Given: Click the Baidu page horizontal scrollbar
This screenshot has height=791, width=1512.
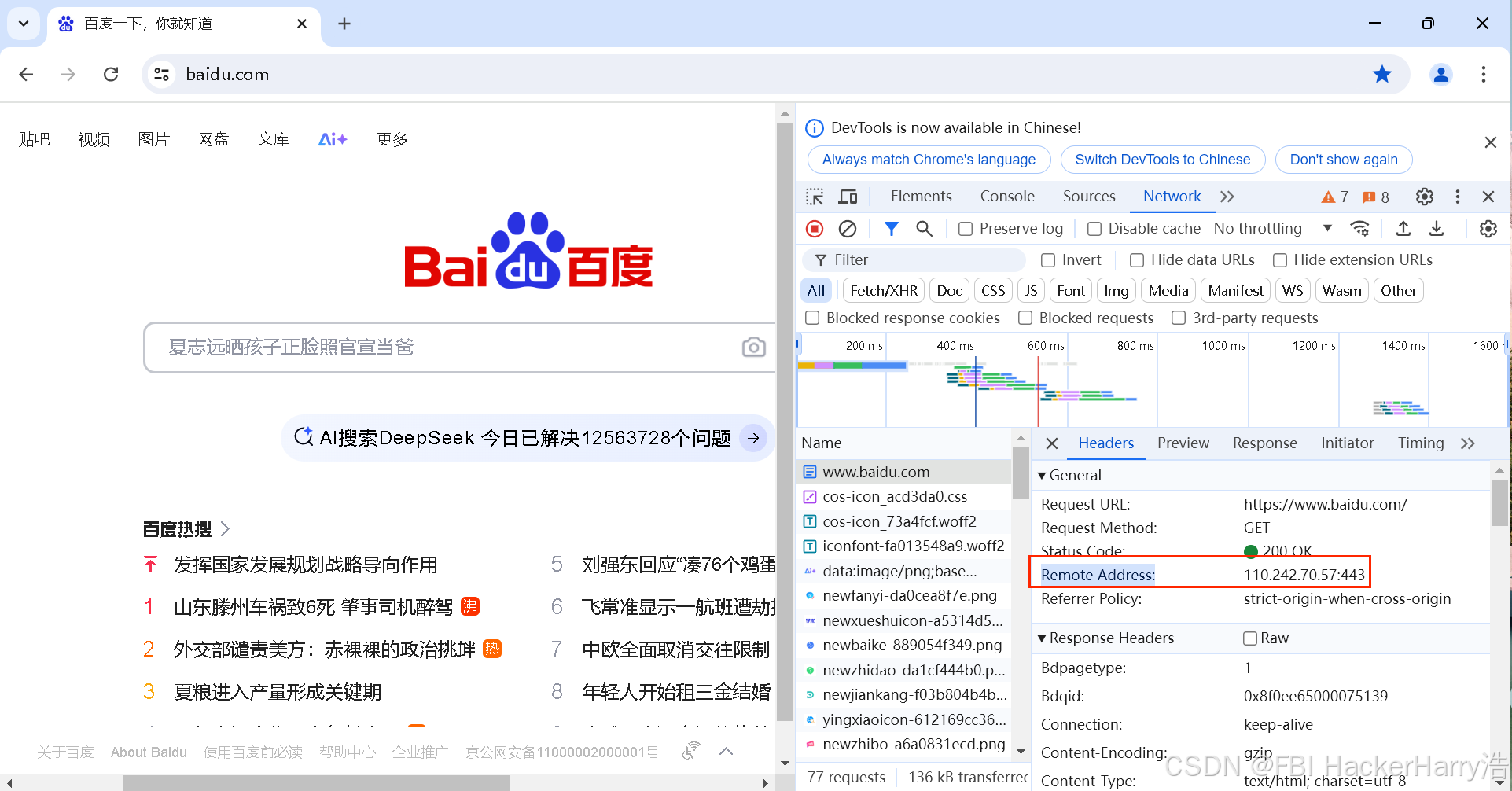Looking at the screenshot, I should tap(317, 783).
